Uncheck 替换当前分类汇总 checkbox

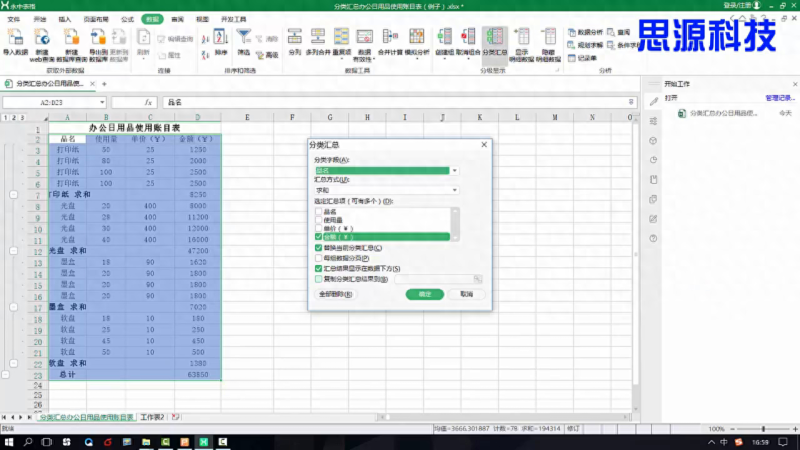click(x=318, y=247)
